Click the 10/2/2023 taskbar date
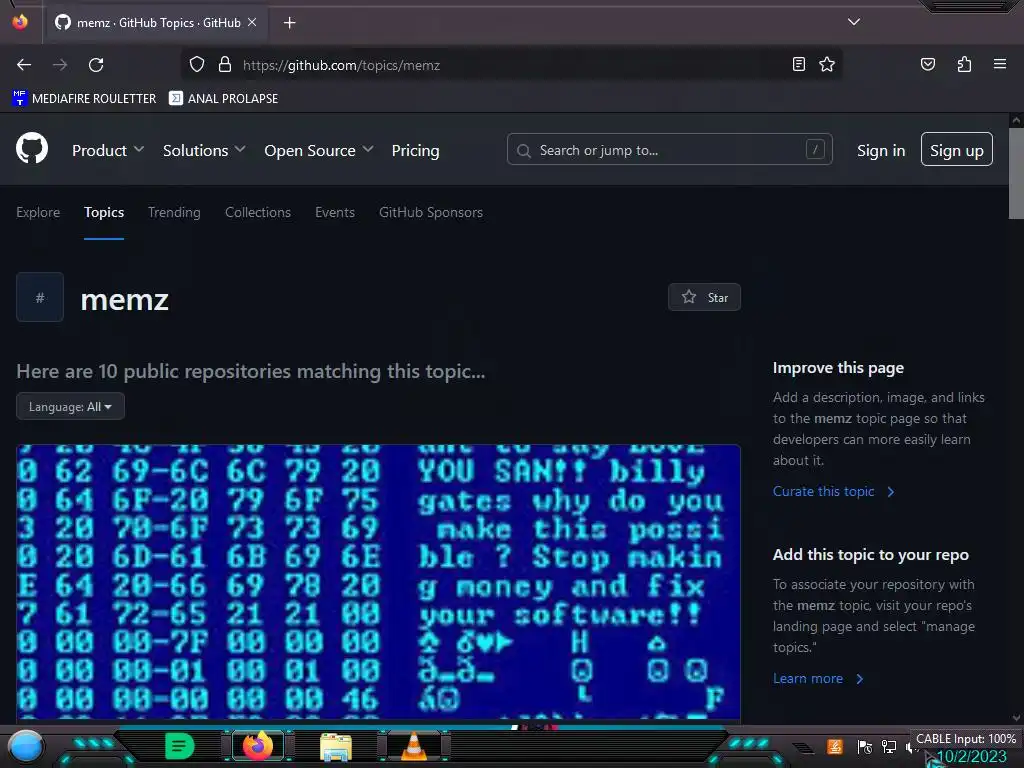 pyautogui.click(x=972, y=757)
